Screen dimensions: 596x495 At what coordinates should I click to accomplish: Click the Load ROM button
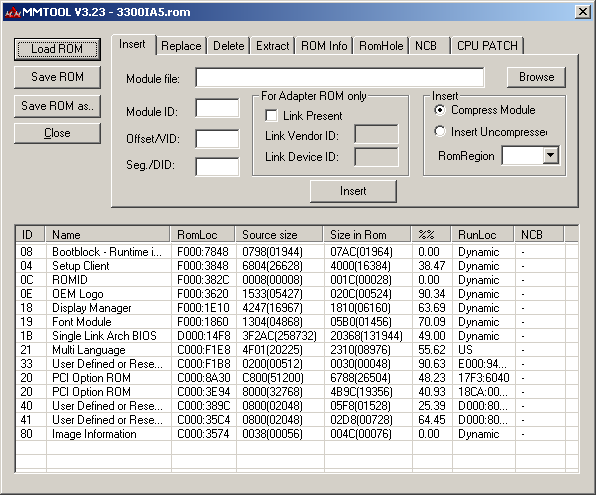tap(57, 49)
